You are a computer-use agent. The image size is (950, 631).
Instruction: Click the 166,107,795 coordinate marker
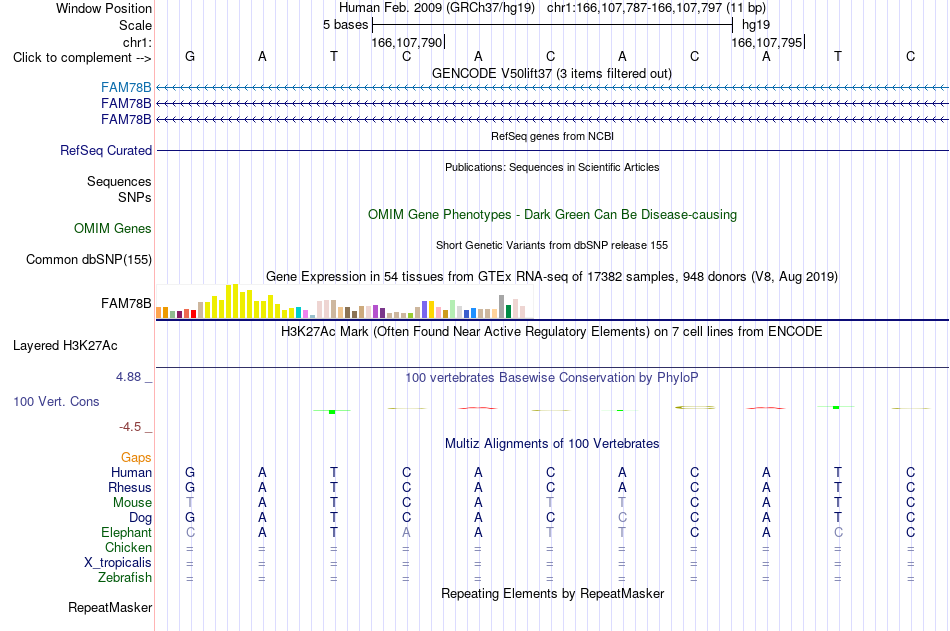point(767,42)
